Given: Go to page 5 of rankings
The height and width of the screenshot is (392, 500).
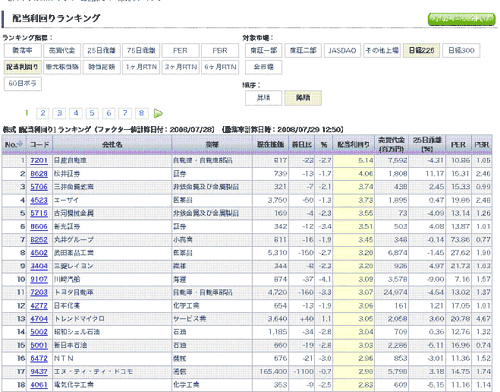Looking at the screenshot, I should point(92,113).
